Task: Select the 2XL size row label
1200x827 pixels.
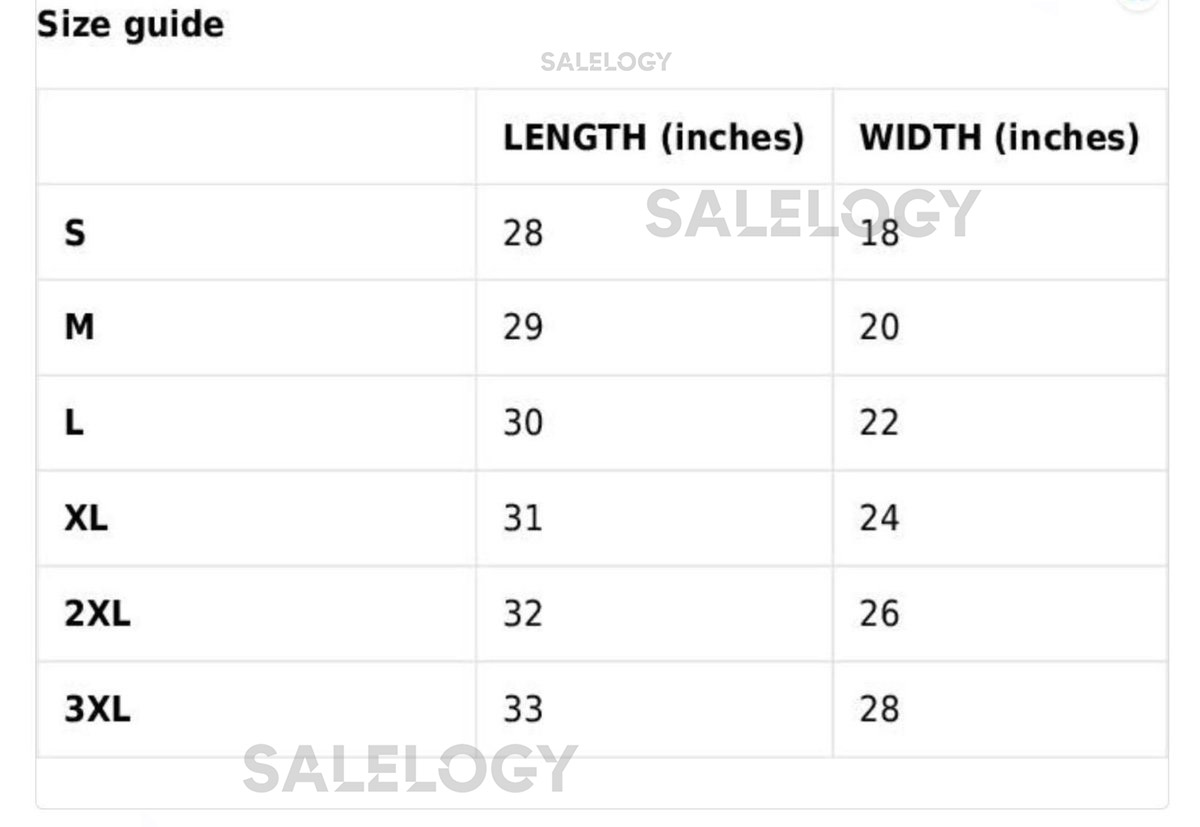Action: [x=97, y=613]
